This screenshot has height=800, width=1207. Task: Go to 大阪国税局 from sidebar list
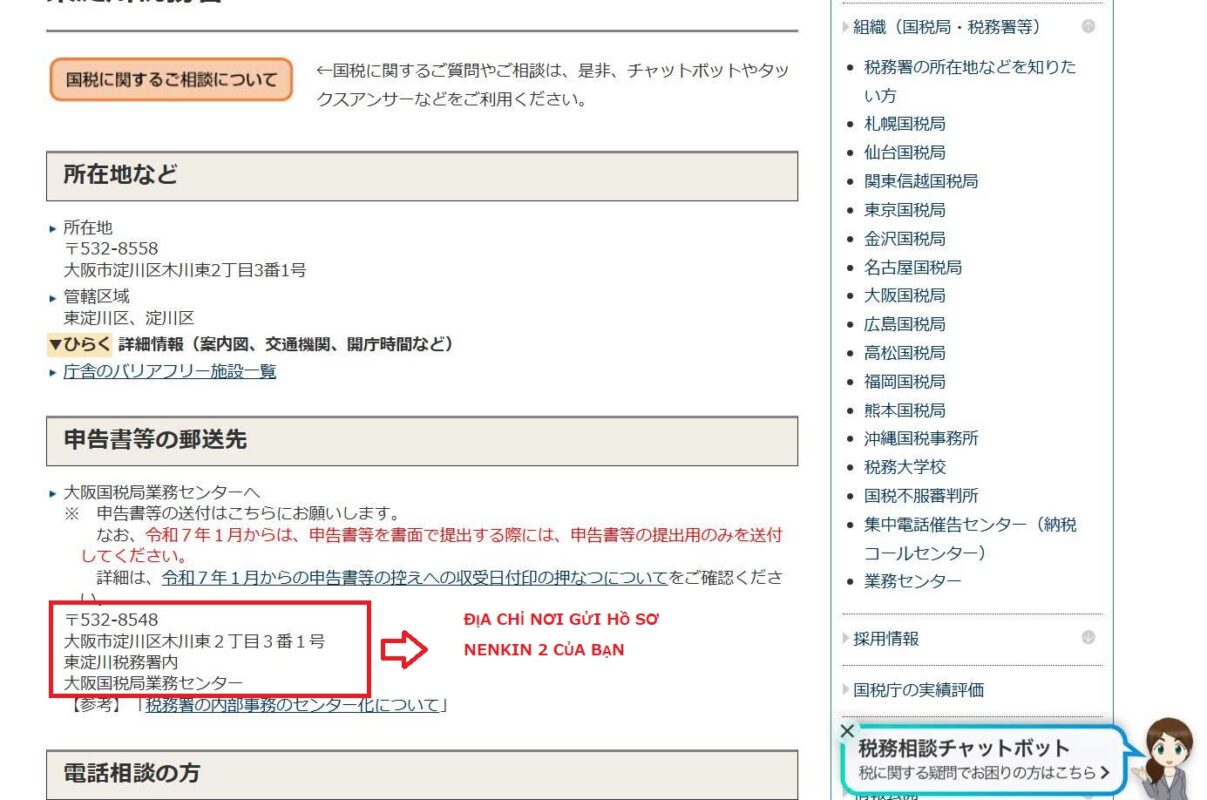coord(904,296)
